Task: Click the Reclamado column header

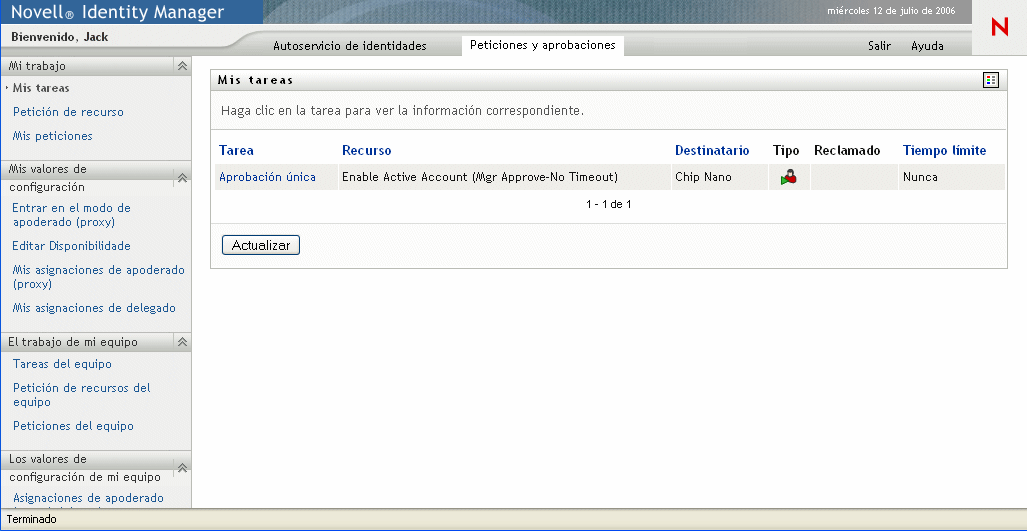Action: coord(847,151)
